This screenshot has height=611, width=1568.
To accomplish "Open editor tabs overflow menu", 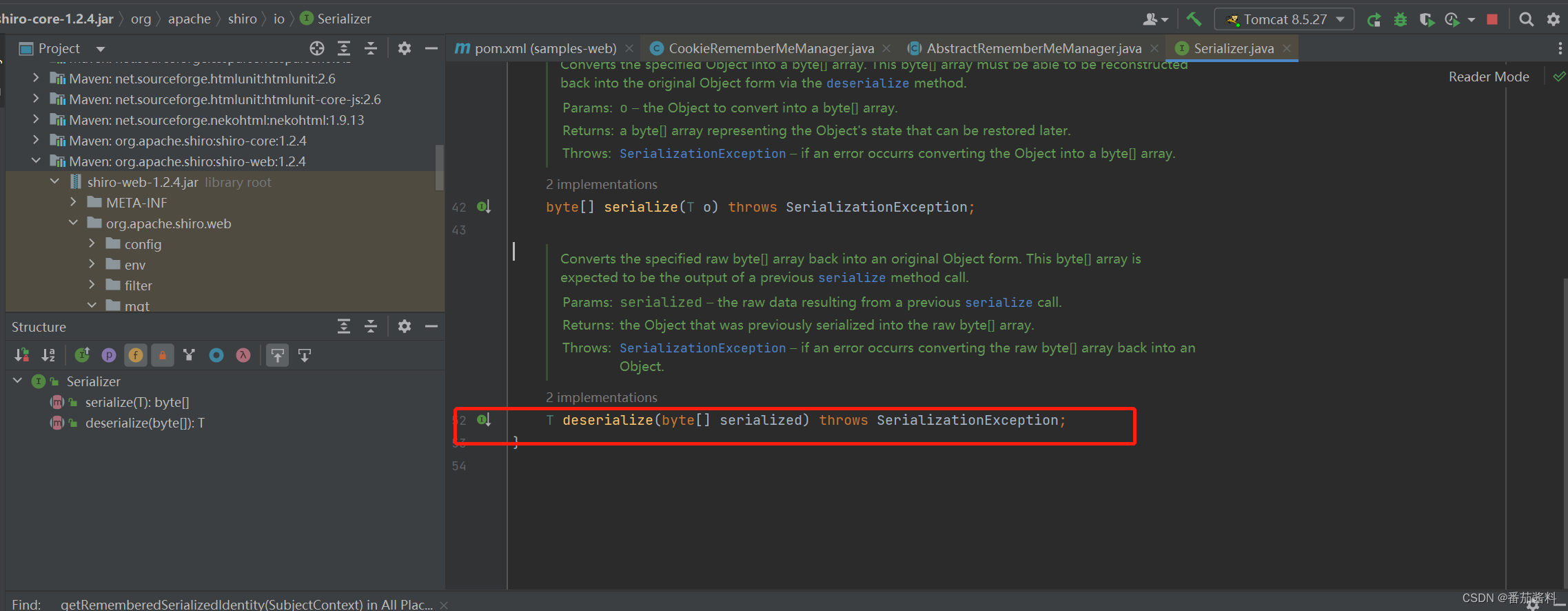I will tap(1560, 48).
